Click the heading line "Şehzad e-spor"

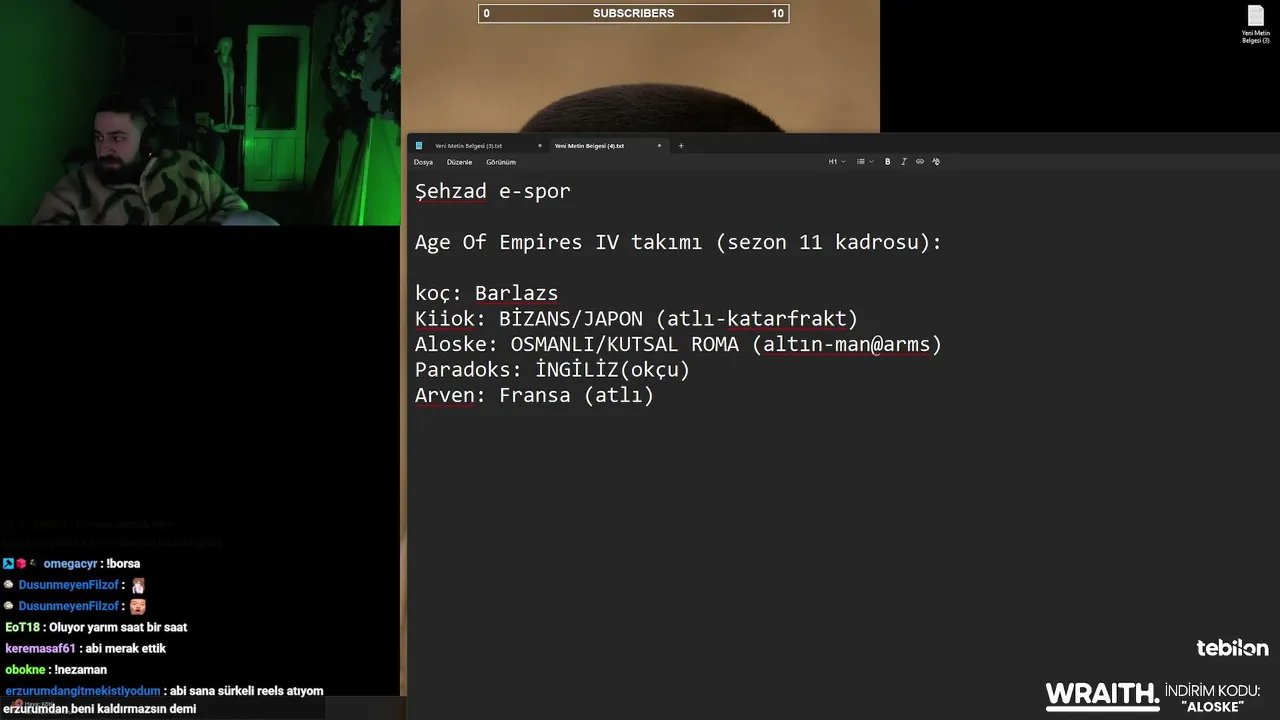click(492, 191)
